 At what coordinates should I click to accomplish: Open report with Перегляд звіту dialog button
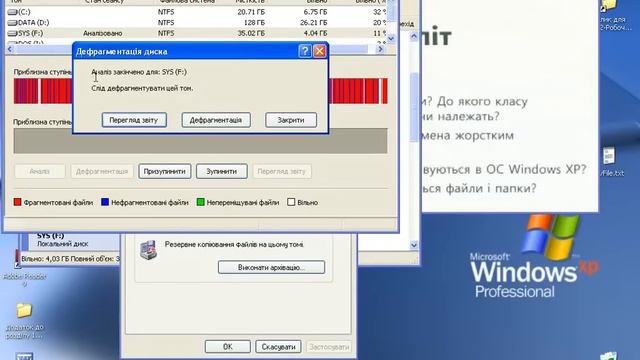click(x=134, y=120)
